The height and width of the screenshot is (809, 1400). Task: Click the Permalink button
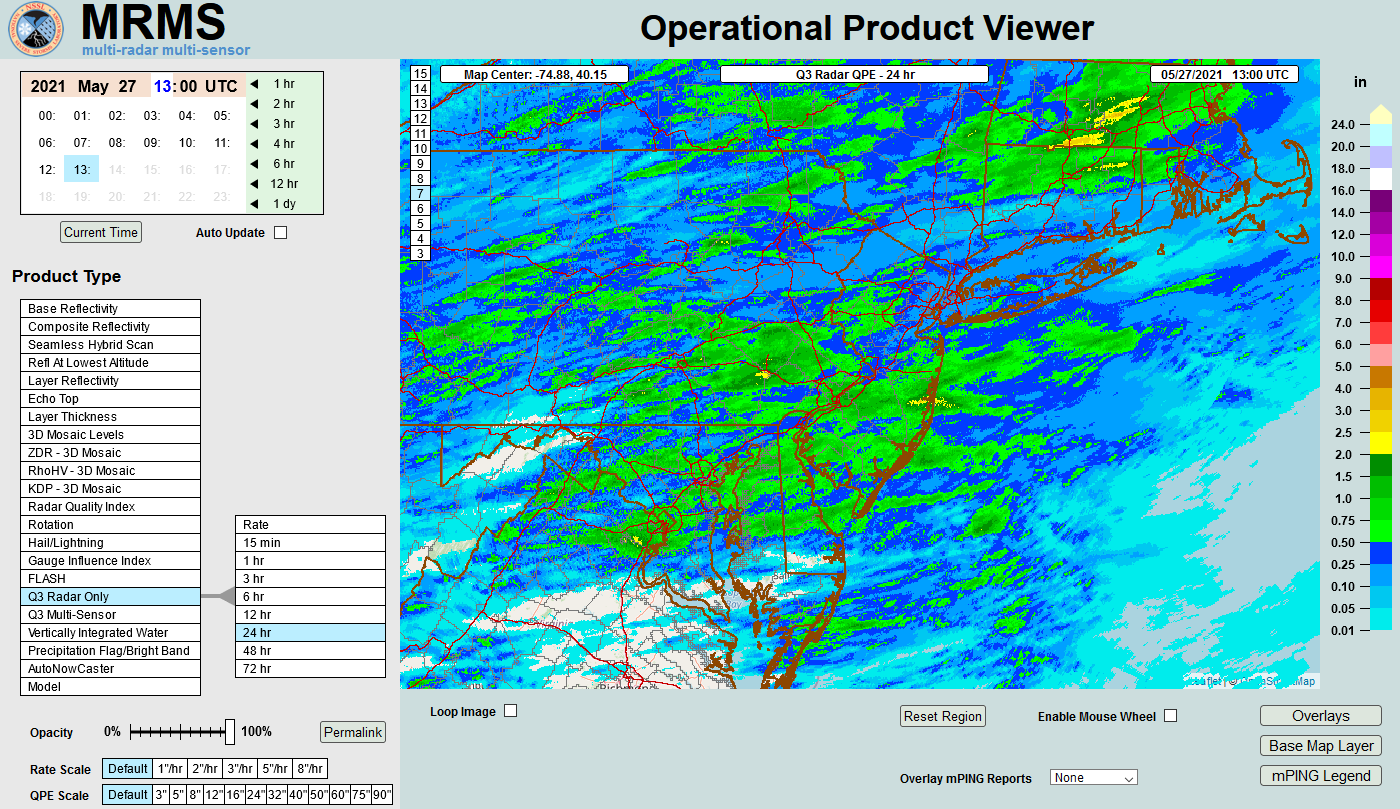352,732
